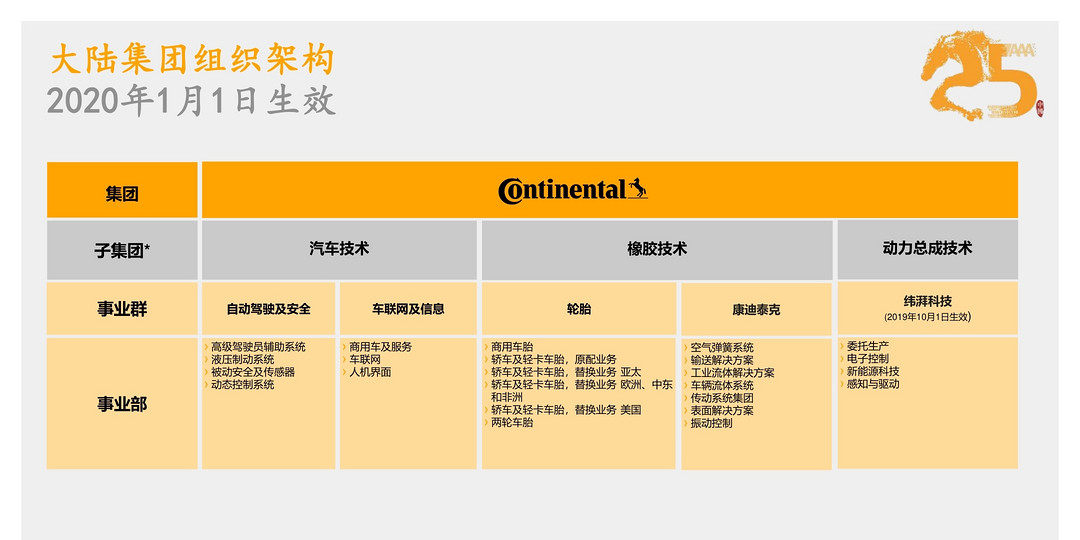Image resolution: width=1080 pixels, height=540 pixels.
Task: Click the 轮胎 business group cell
Action: pyautogui.click(x=579, y=309)
